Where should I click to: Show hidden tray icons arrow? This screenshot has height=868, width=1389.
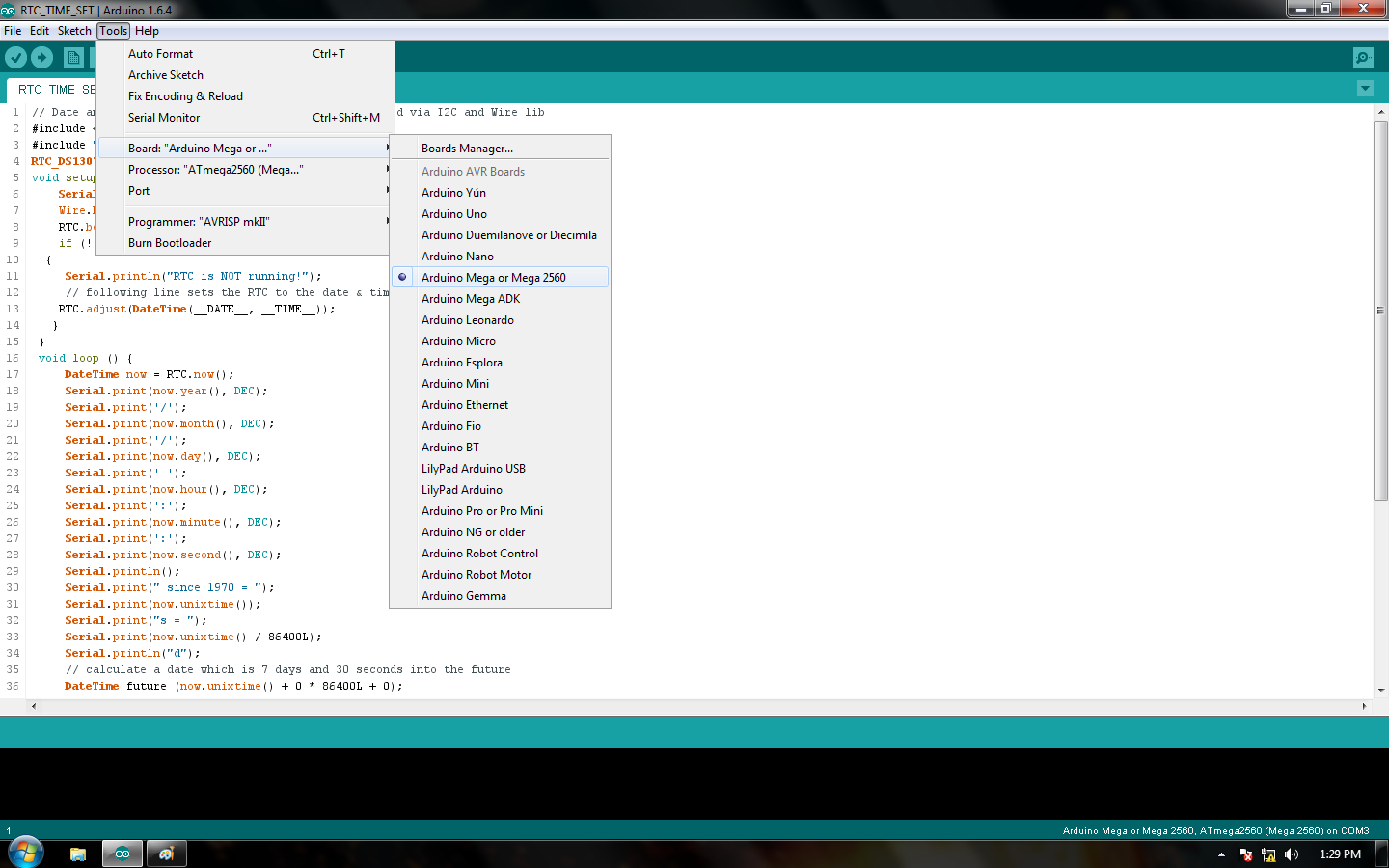[1221, 854]
